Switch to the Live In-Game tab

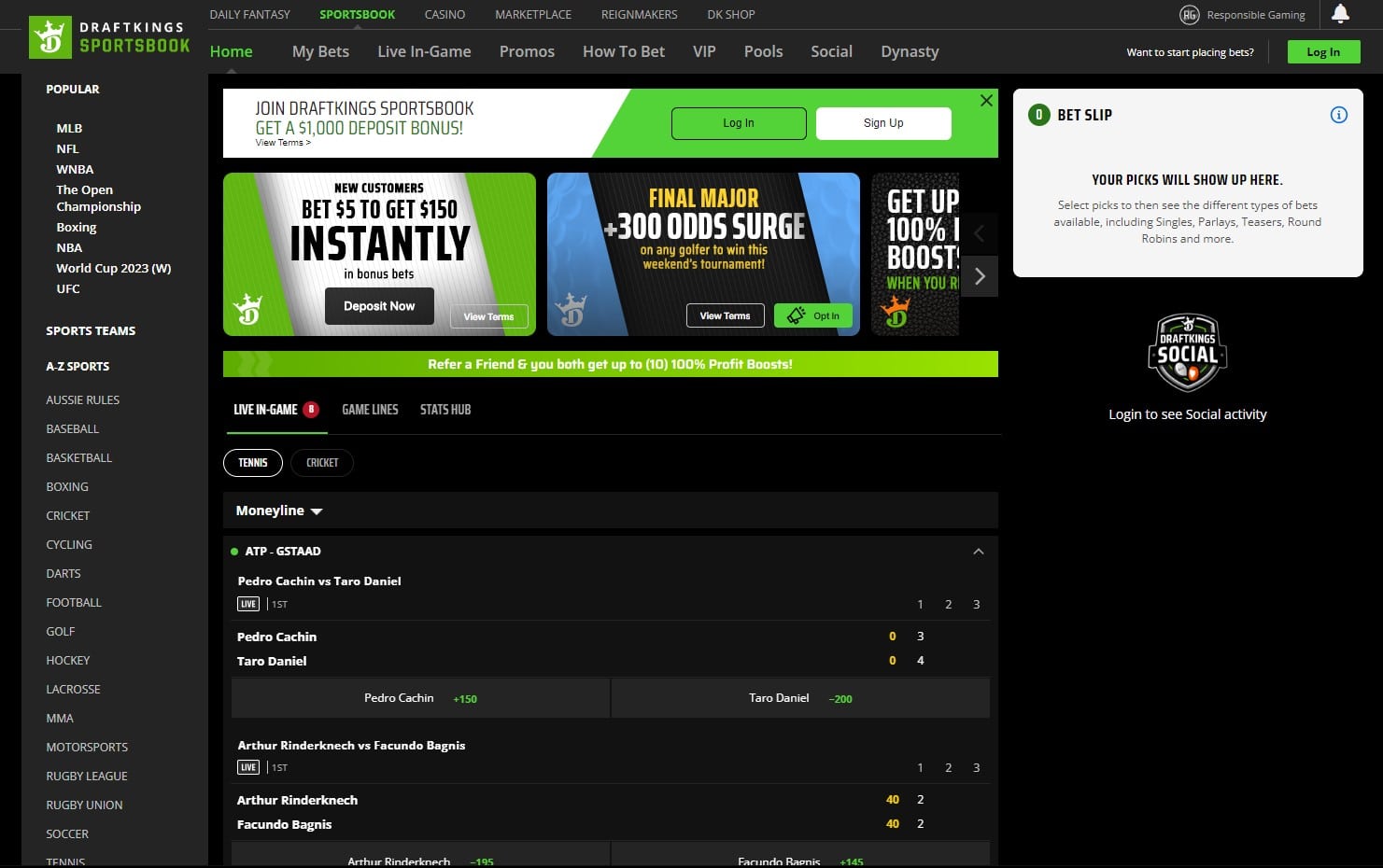pos(276,410)
